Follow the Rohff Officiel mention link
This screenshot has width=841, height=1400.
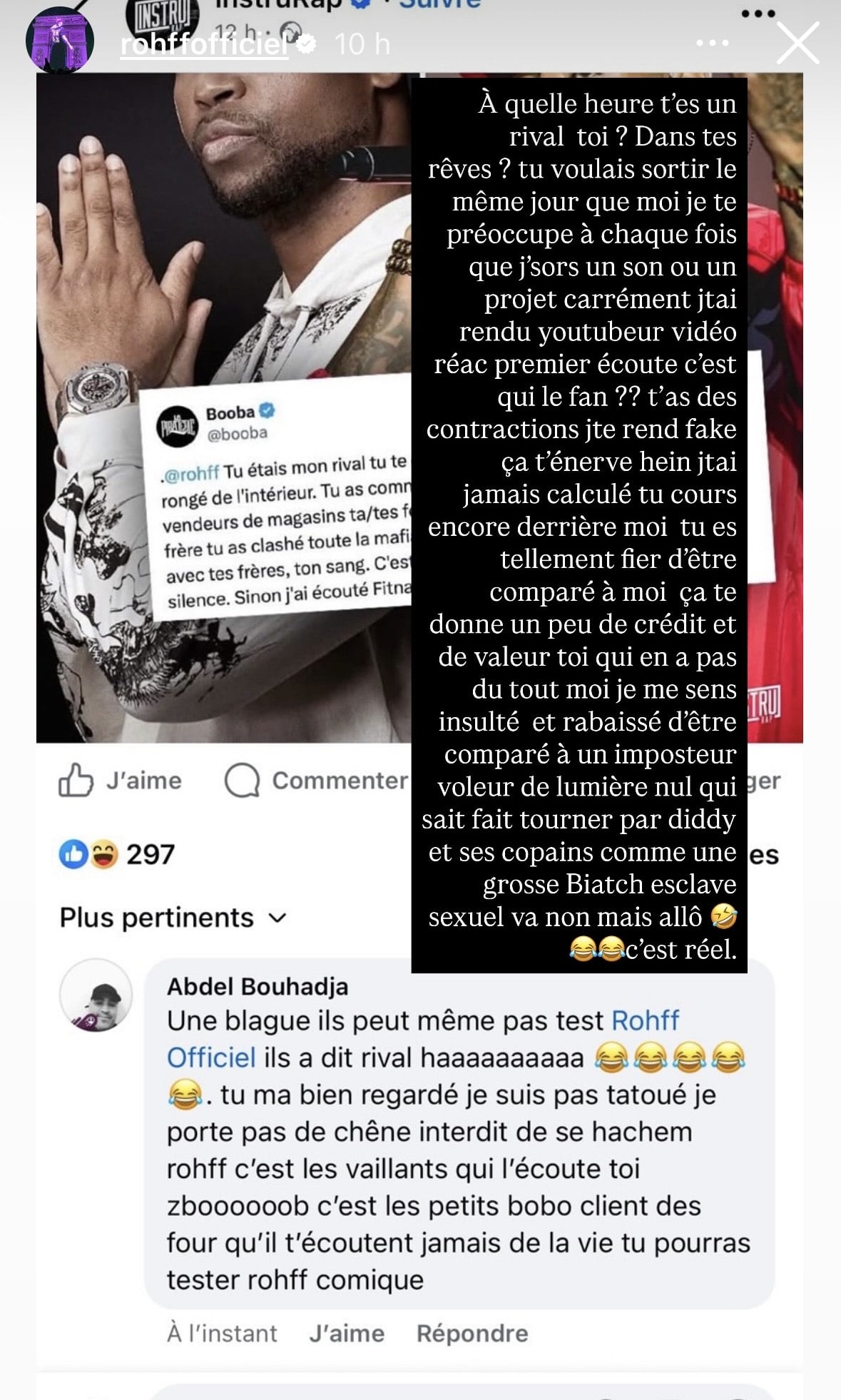(422, 1039)
